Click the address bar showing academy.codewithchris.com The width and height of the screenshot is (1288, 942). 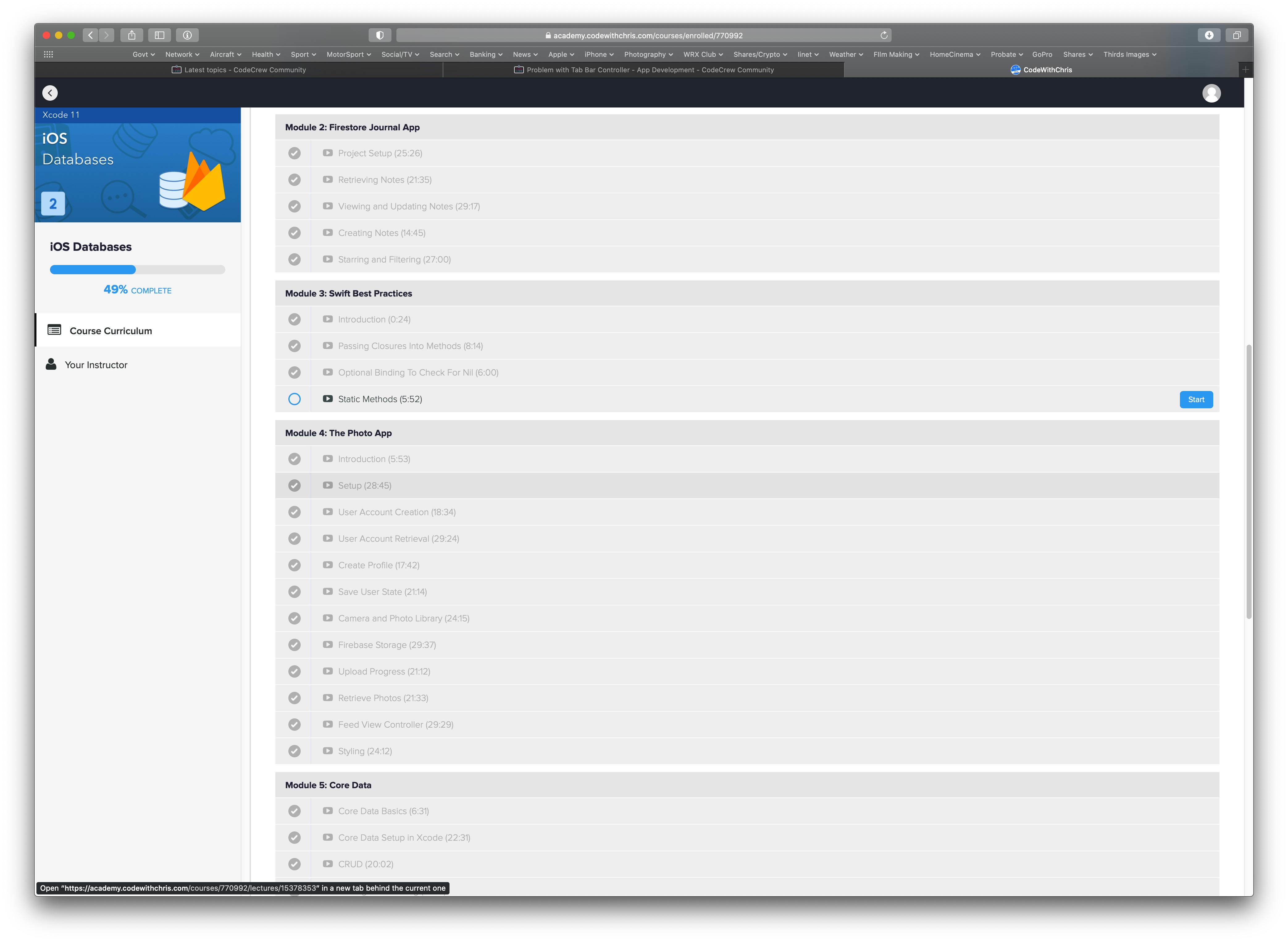click(643, 35)
